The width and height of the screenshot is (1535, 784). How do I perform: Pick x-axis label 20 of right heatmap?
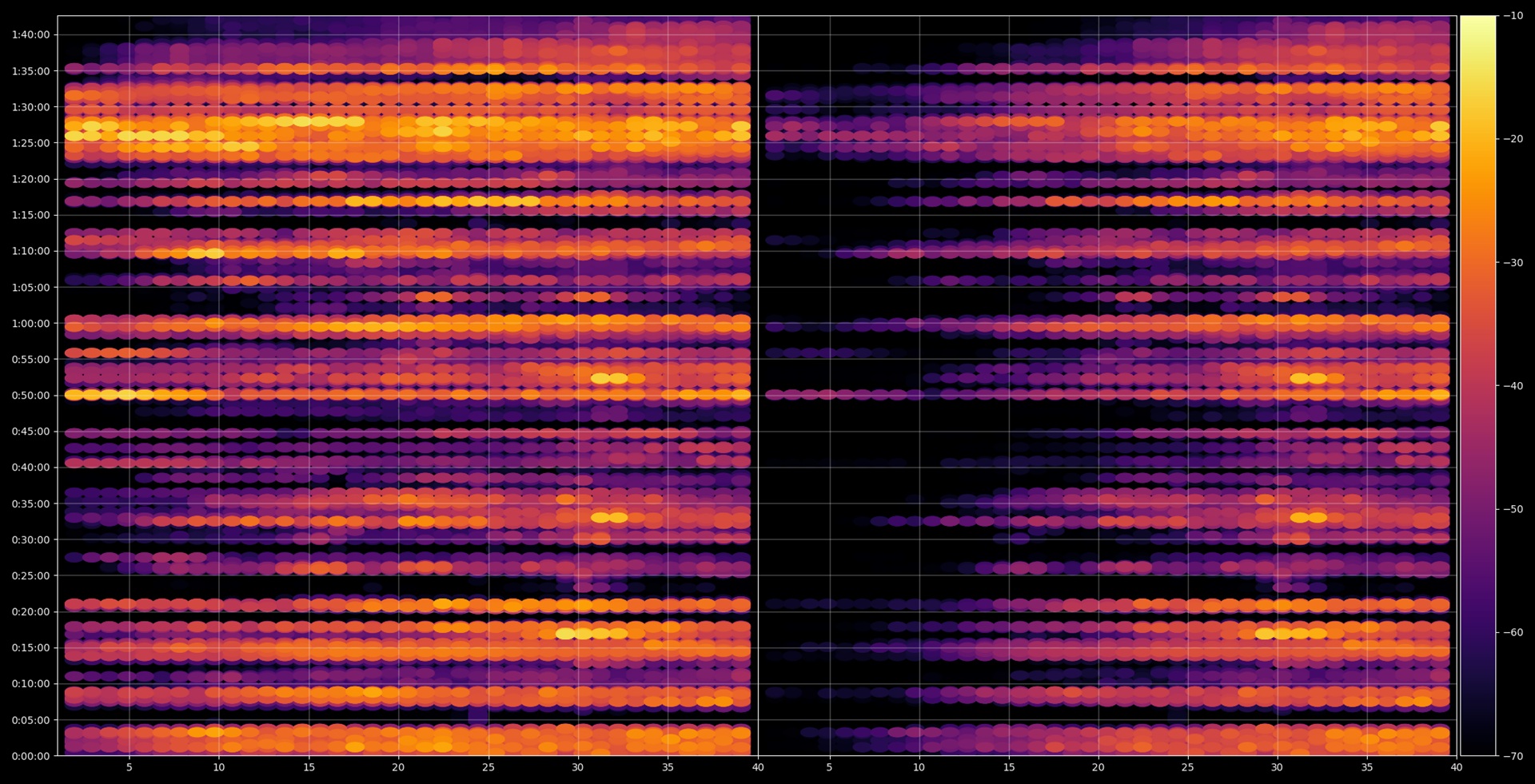[1098, 767]
